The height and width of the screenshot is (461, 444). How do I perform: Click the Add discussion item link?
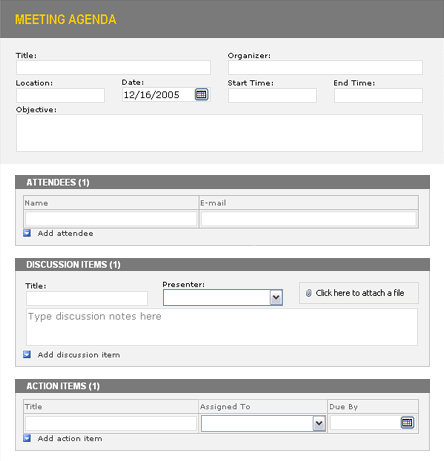(79, 355)
